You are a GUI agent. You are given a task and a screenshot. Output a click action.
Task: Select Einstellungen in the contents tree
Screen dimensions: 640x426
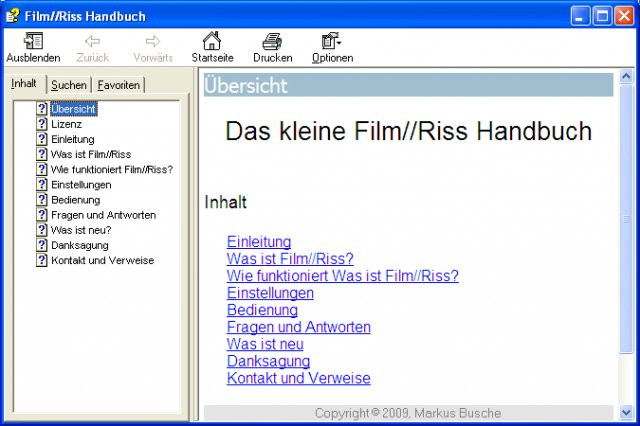point(81,185)
